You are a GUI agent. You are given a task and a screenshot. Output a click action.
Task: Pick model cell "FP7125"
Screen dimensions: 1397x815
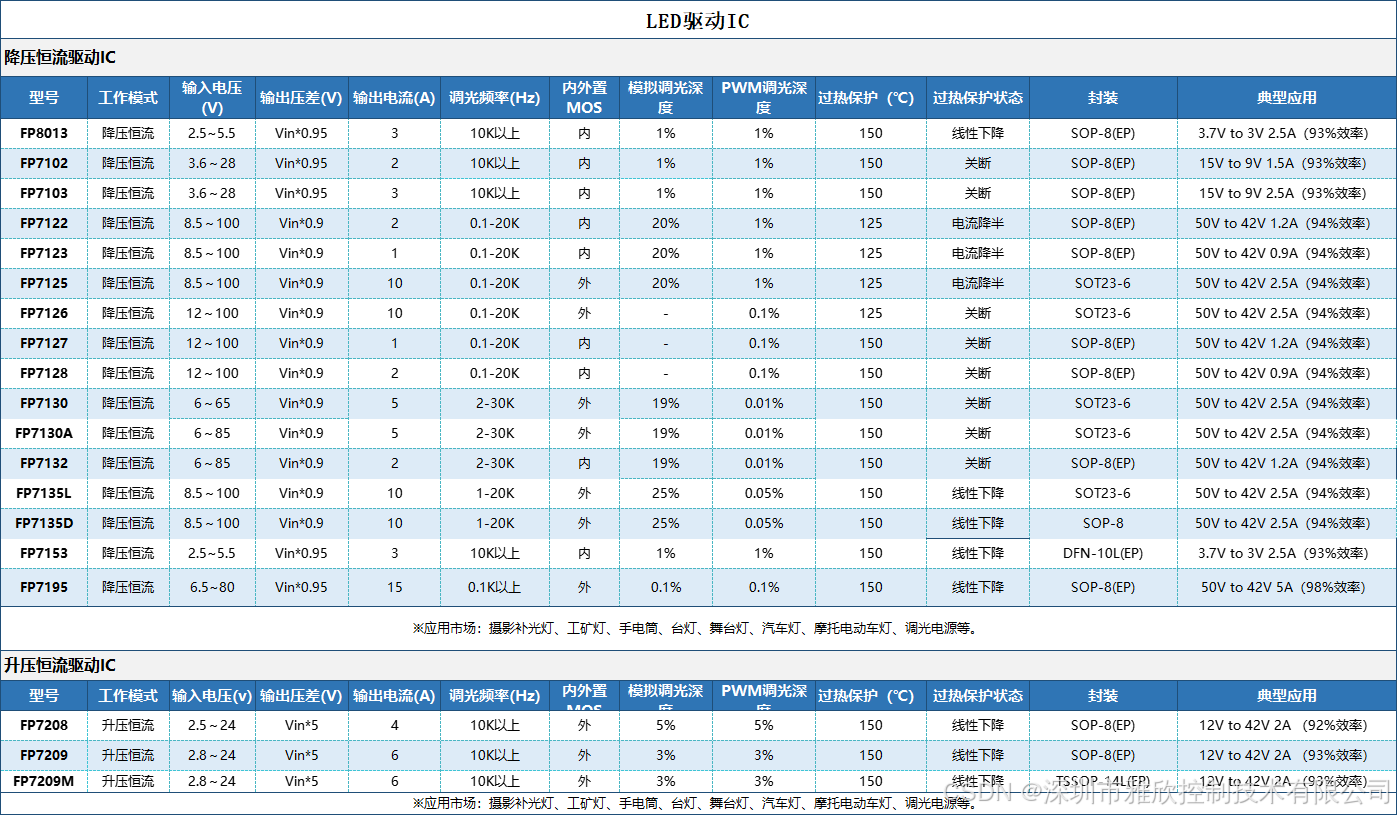pos(44,283)
